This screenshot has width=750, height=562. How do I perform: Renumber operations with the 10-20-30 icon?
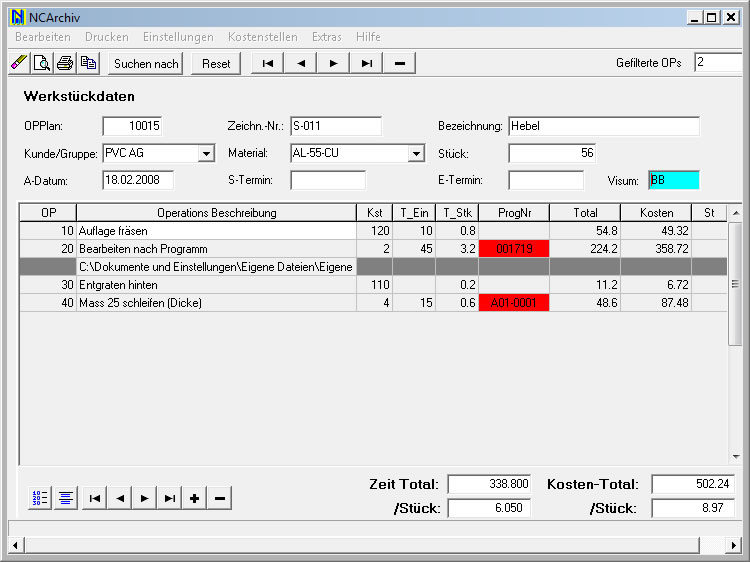[x=41, y=498]
